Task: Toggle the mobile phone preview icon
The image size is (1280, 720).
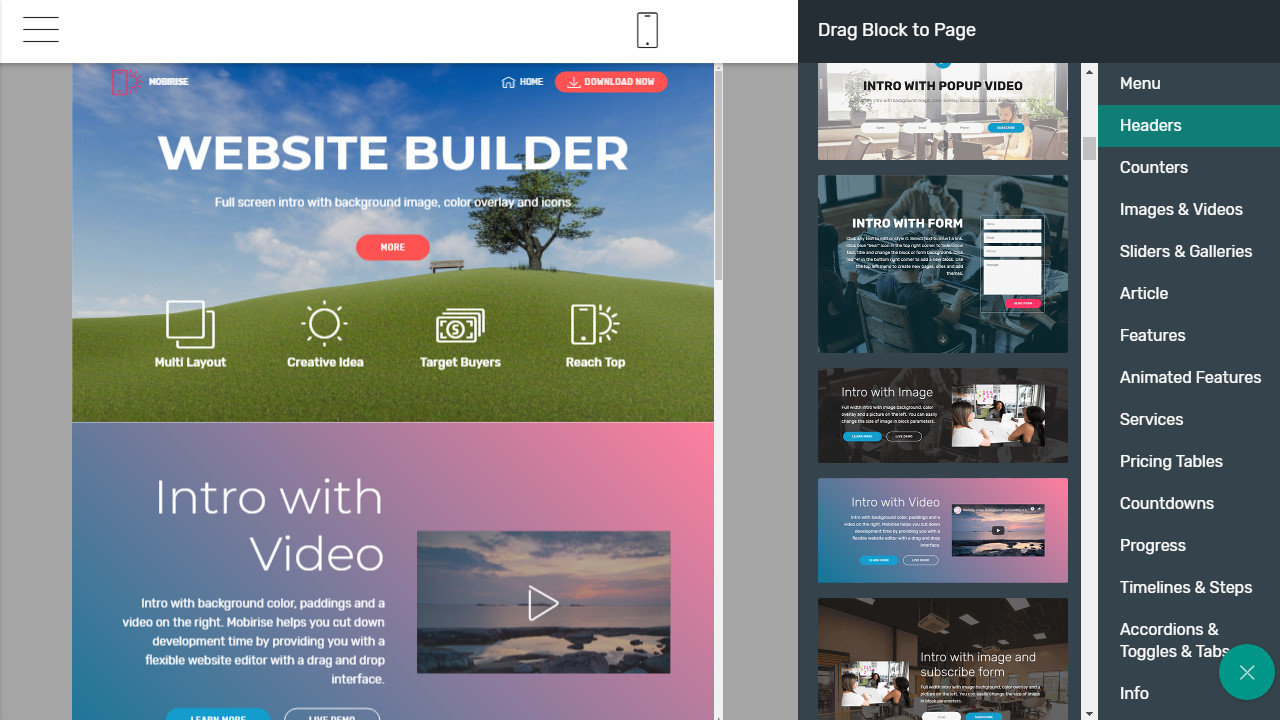Action: coord(647,30)
